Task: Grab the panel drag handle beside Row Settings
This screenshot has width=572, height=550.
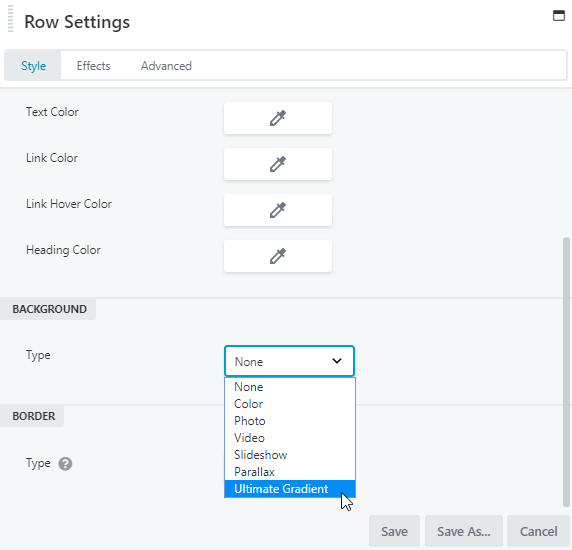Action: click(x=11, y=19)
